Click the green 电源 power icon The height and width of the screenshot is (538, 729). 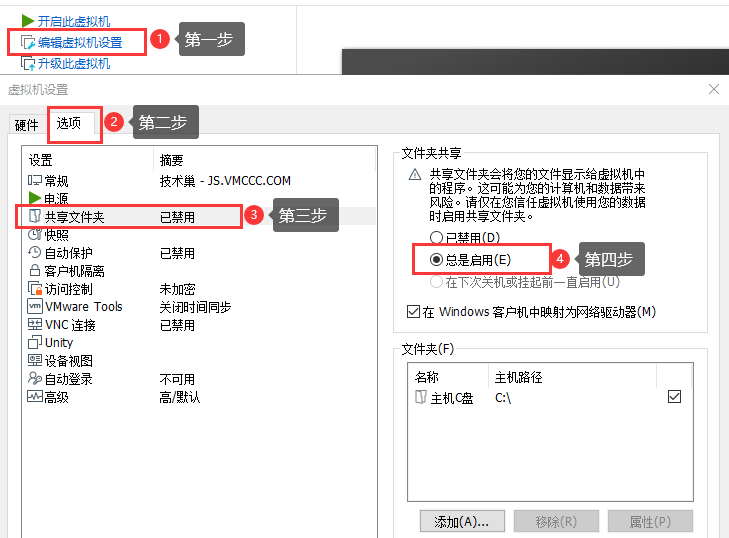click(x=35, y=198)
